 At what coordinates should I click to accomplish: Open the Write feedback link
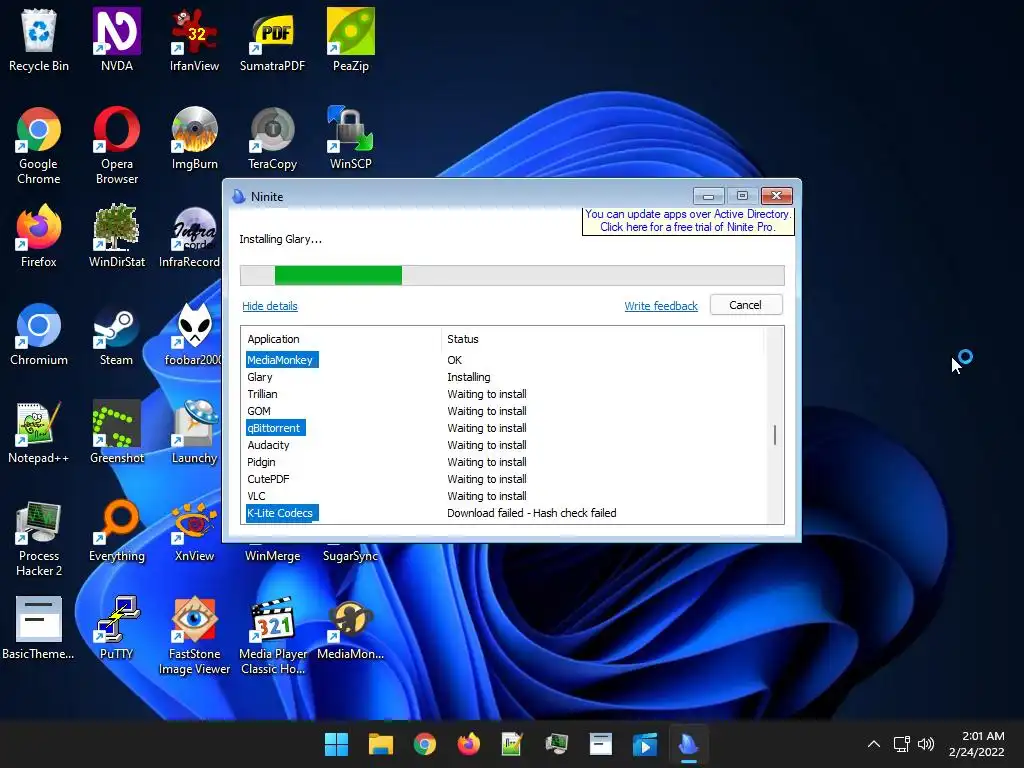click(x=661, y=306)
